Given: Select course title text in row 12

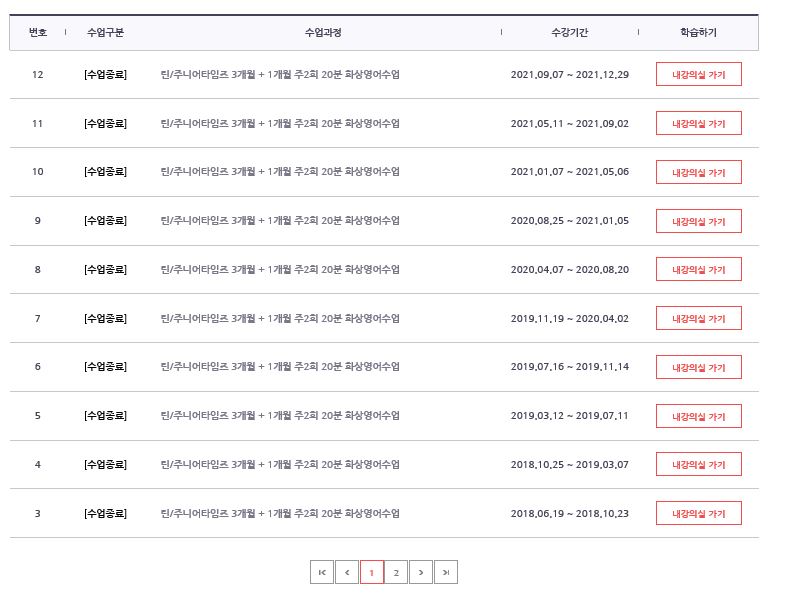Looking at the screenshot, I should point(280,75).
